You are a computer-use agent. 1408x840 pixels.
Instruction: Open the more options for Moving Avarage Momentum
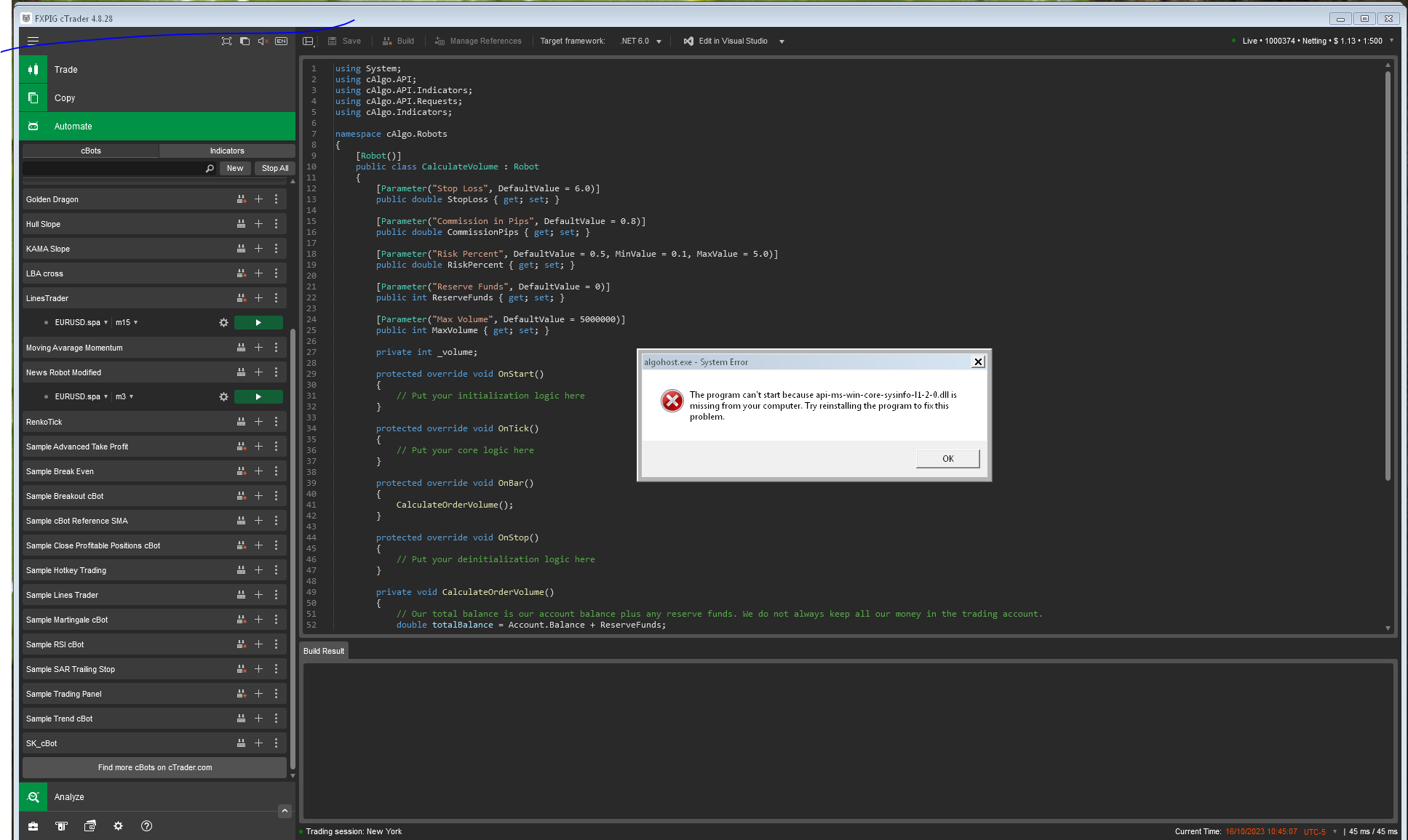click(x=276, y=348)
